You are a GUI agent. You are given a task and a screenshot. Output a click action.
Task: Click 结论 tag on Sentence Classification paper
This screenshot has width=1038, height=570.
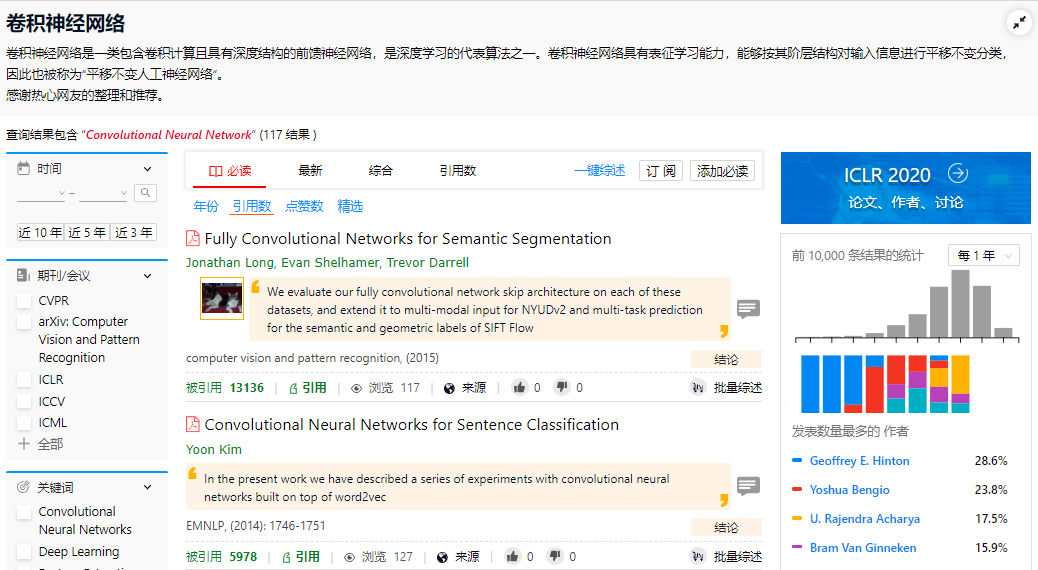(x=726, y=528)
